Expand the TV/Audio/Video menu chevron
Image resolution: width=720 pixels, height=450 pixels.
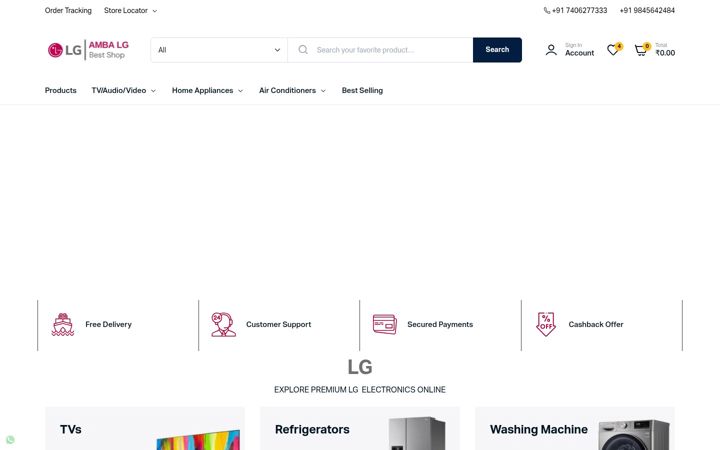(x=153, y=91)
